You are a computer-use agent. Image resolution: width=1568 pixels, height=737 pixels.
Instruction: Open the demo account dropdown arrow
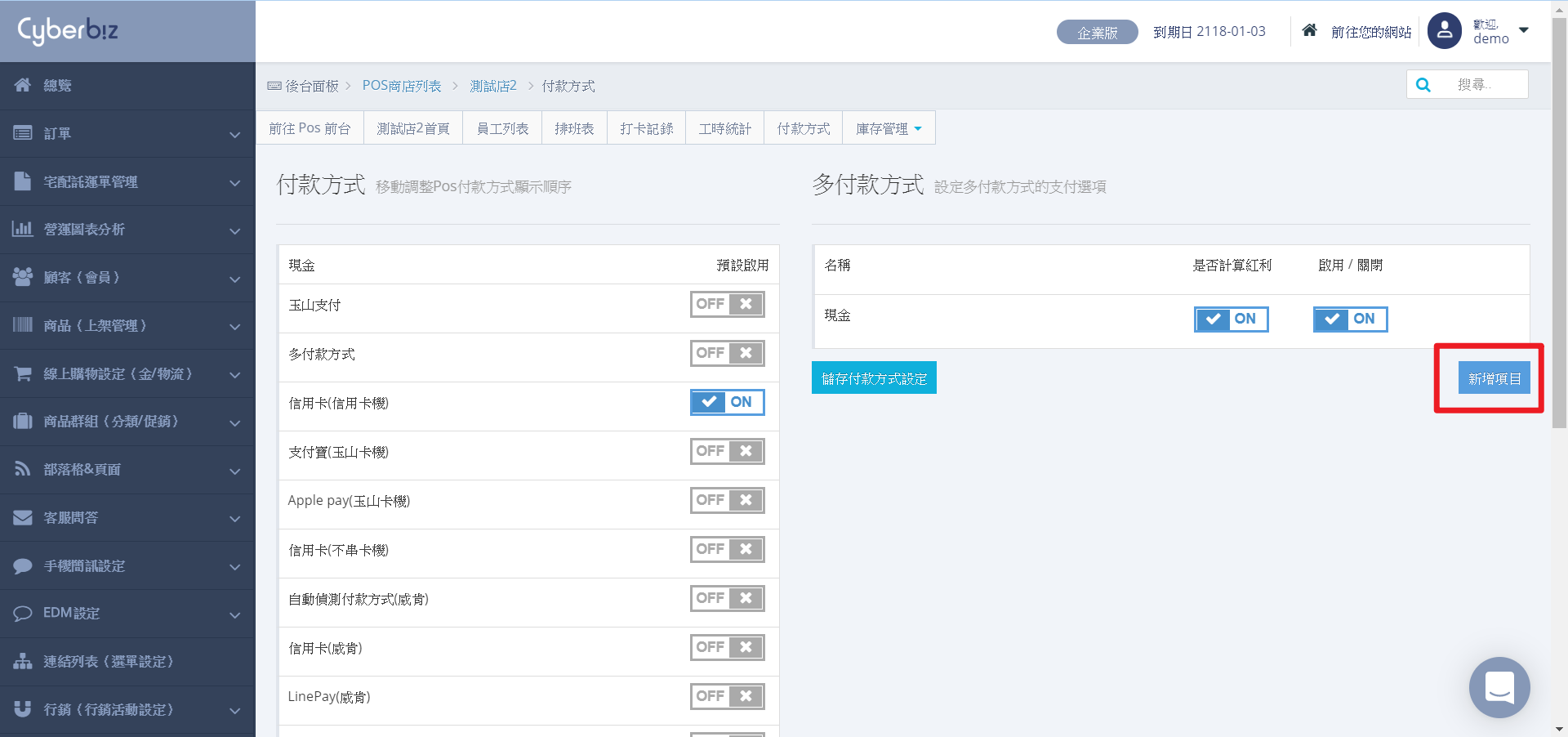coord(1524,30)
